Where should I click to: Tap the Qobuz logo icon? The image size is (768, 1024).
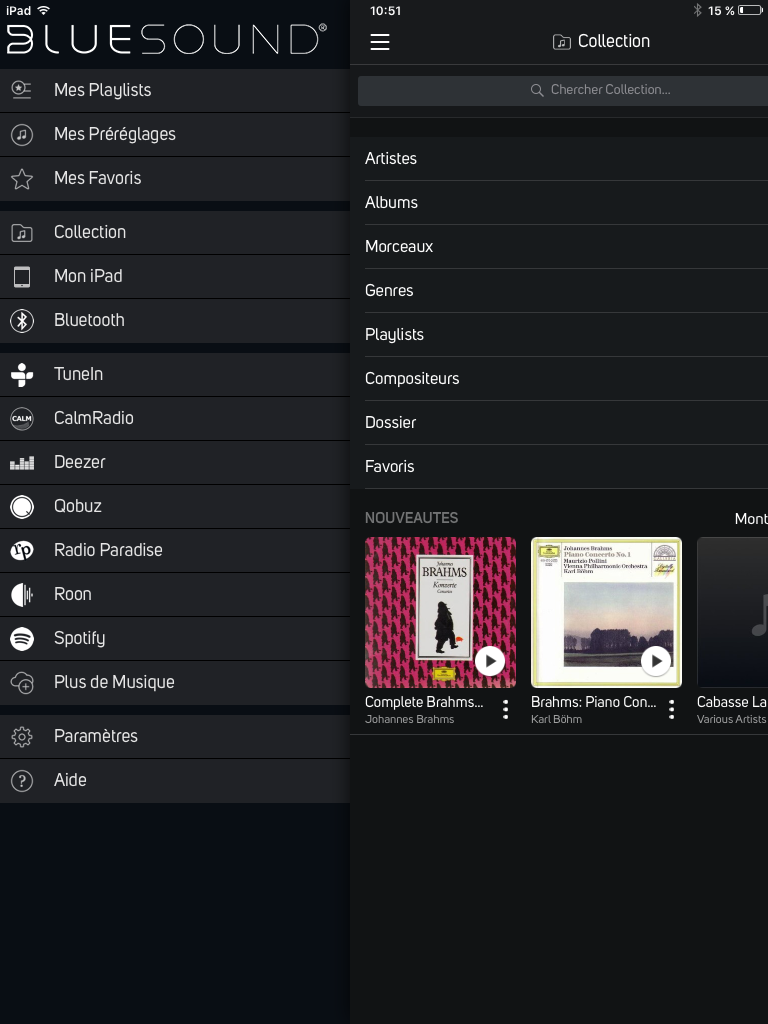coord(22,507)
